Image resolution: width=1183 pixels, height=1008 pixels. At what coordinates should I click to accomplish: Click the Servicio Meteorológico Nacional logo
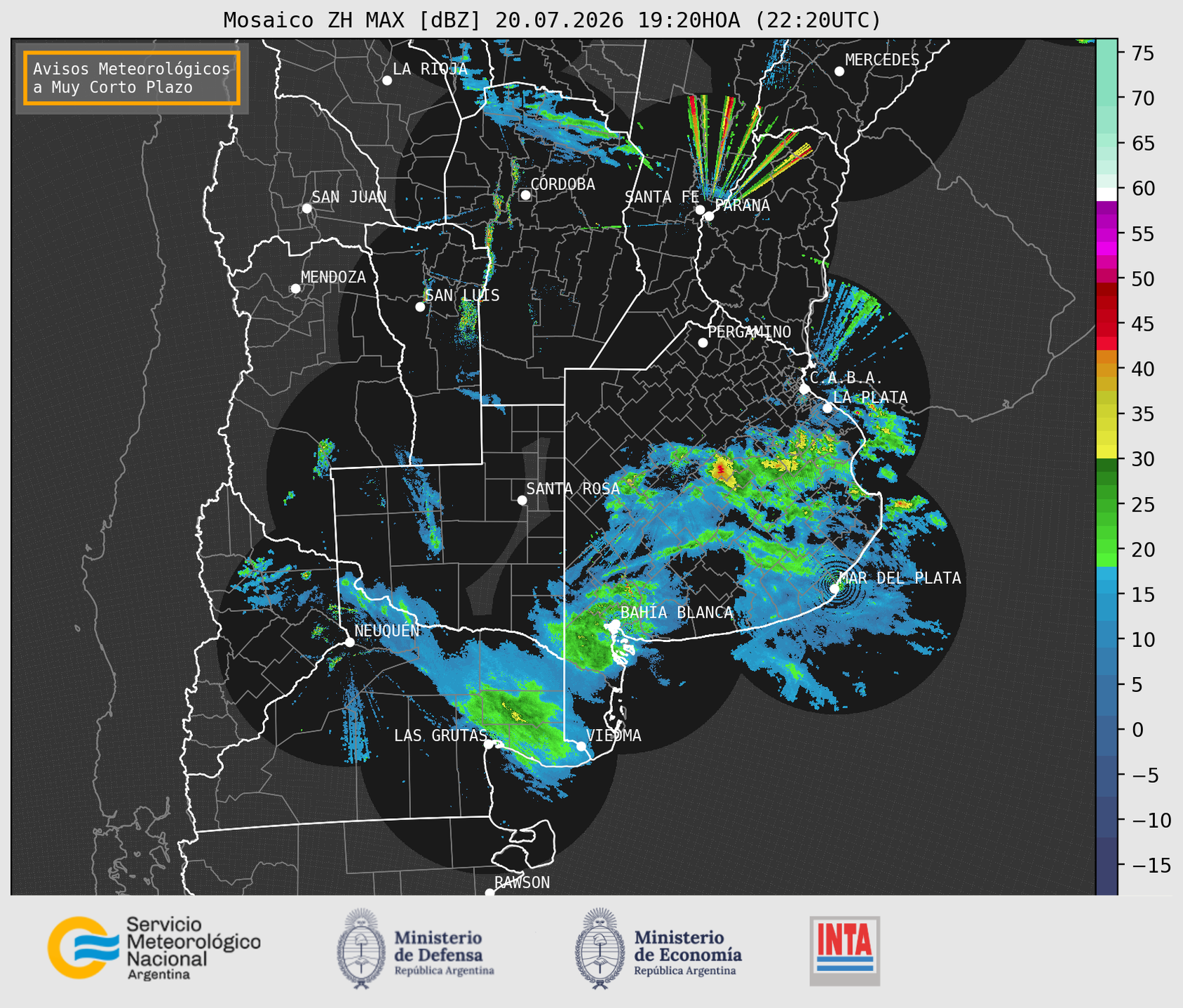point(154,948)
